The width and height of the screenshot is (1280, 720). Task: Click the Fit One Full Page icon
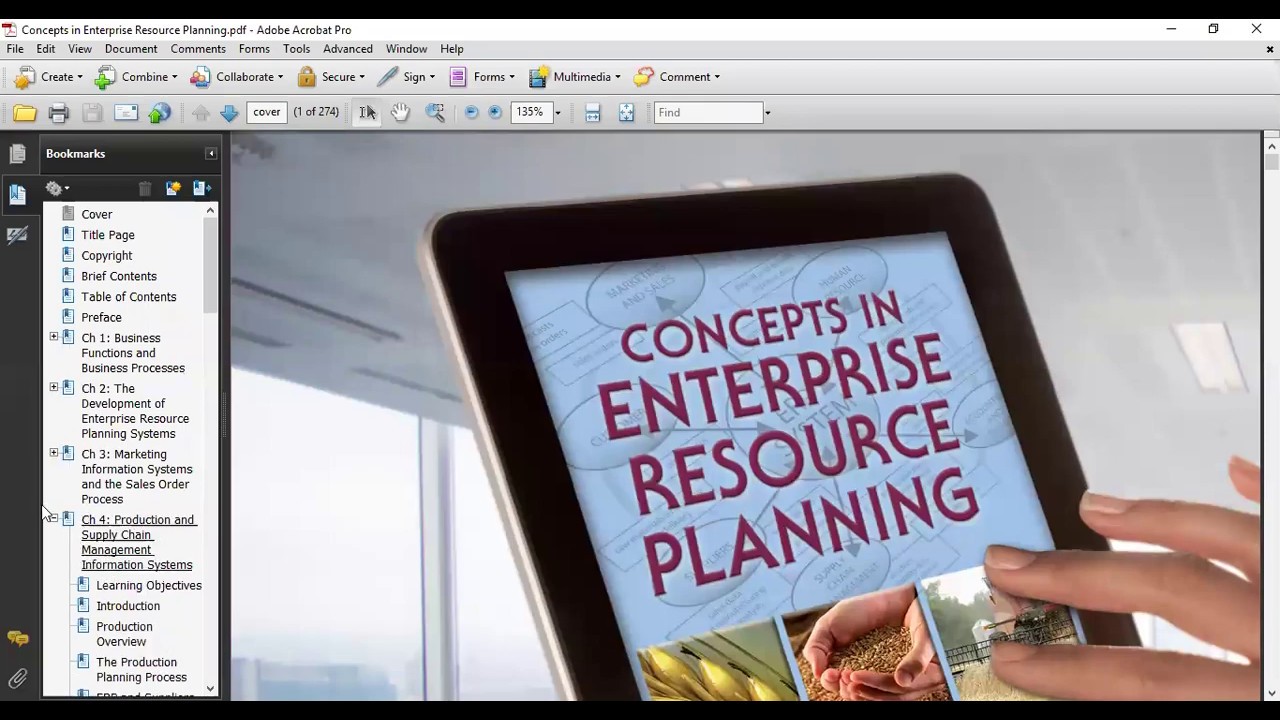[x=626, y=113]
